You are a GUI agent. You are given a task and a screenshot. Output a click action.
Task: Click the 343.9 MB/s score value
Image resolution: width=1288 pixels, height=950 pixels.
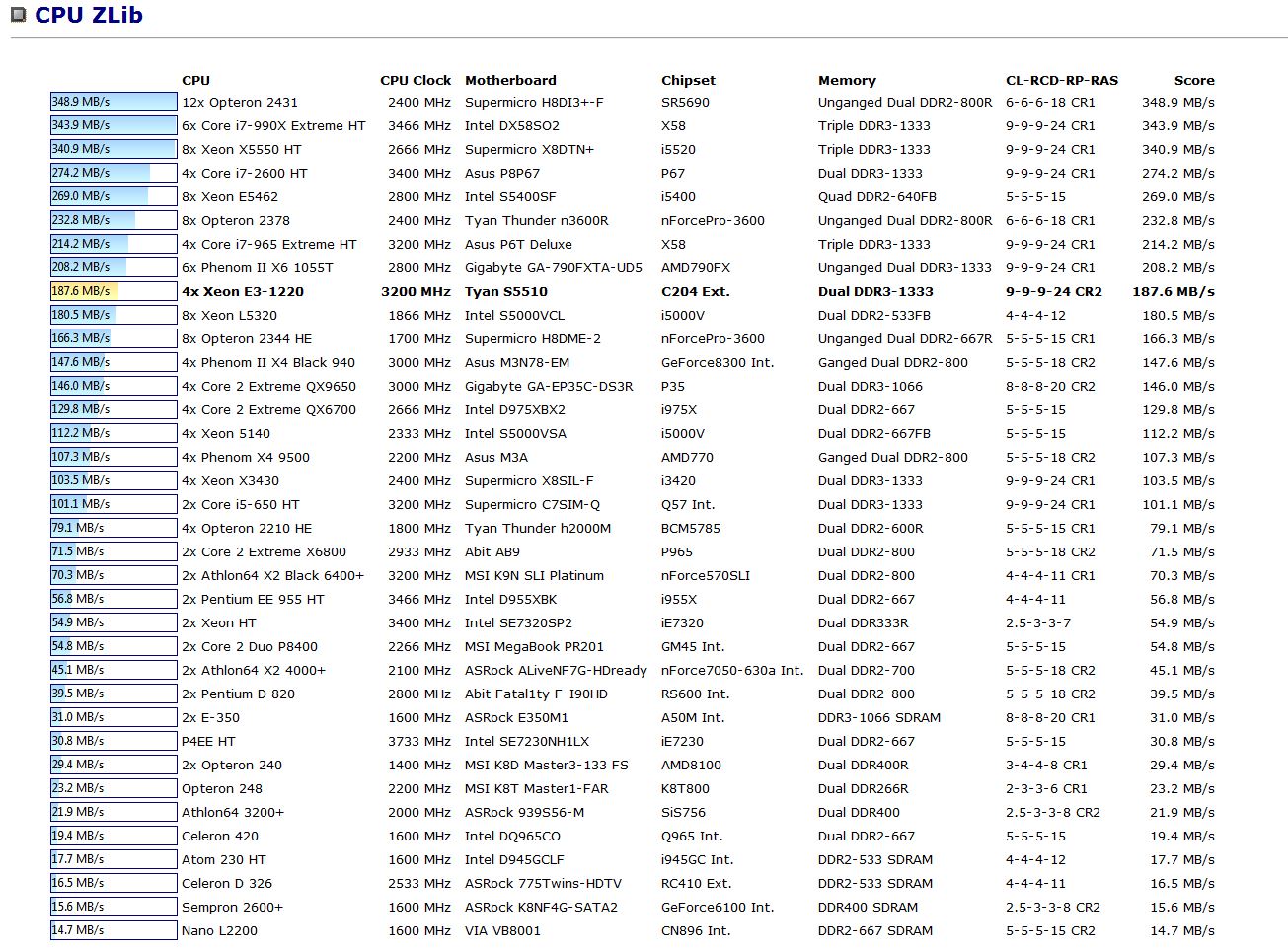point(1178,125)
